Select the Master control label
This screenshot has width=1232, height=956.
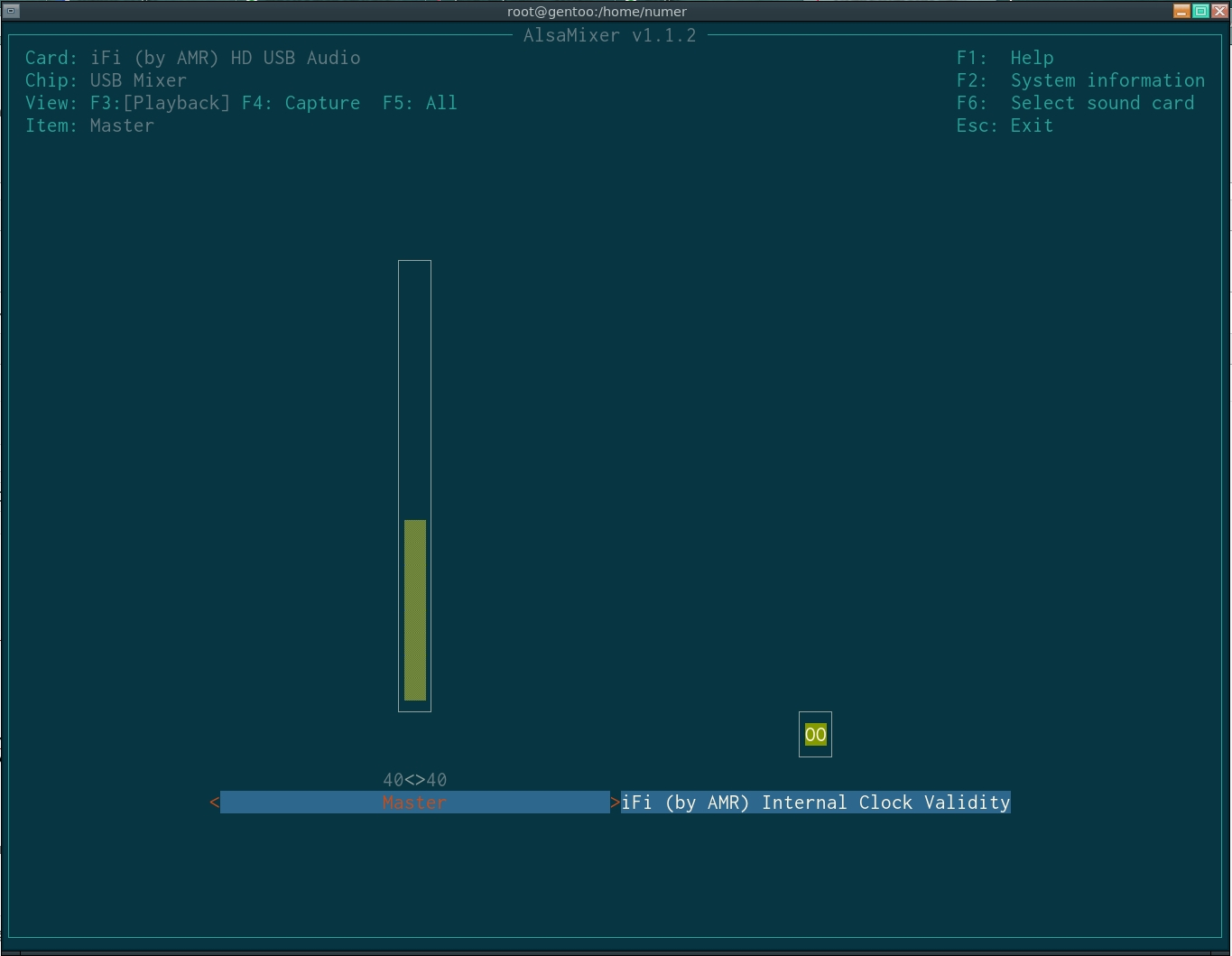(414, 803)
